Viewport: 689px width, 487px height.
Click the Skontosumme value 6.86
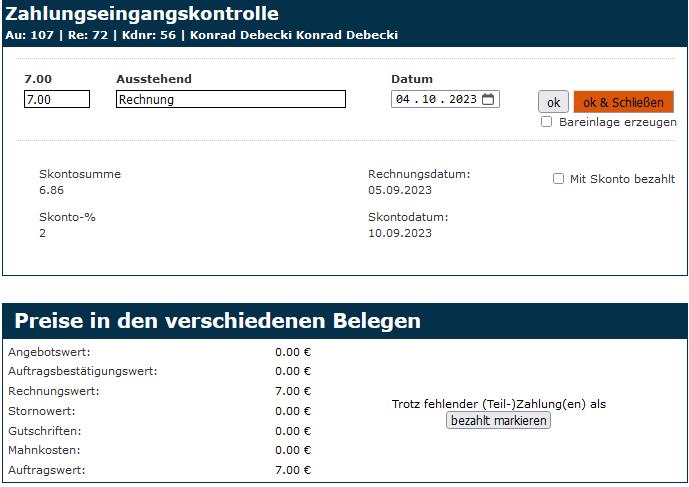(x=52, y=190)
